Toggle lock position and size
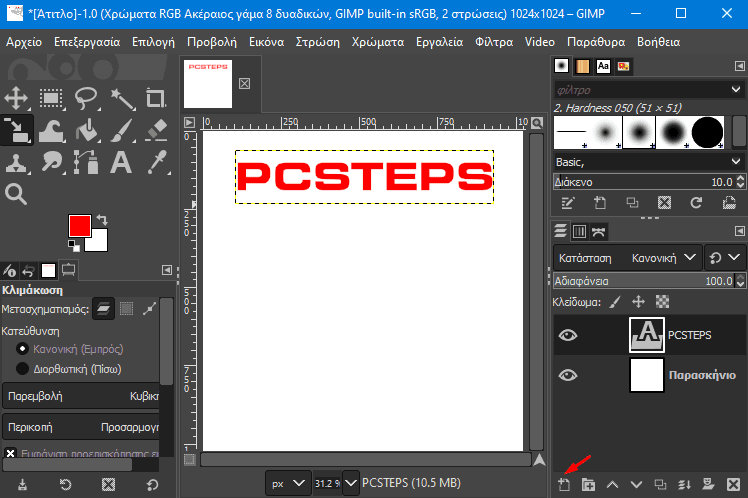This screenshot has height=498, width=748. point(638,301)
